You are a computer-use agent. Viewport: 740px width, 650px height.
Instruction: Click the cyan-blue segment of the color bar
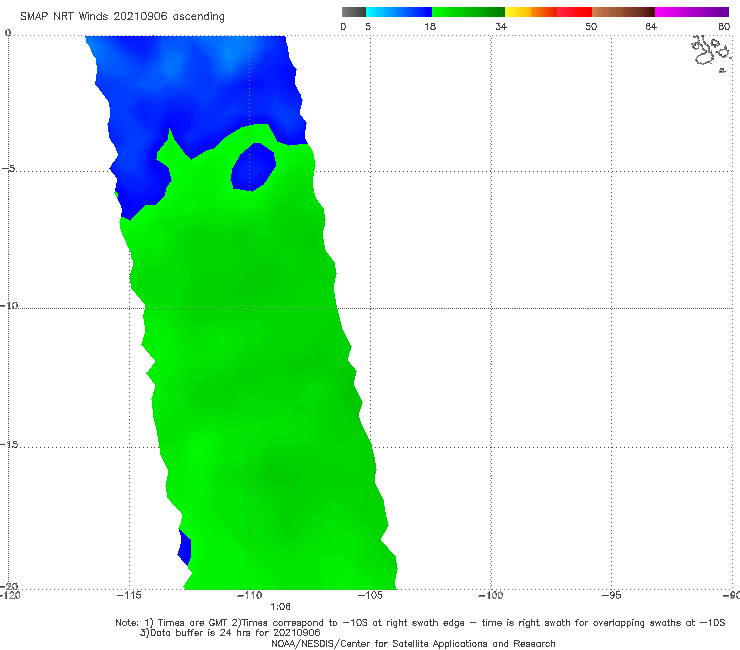pos(399,12)
